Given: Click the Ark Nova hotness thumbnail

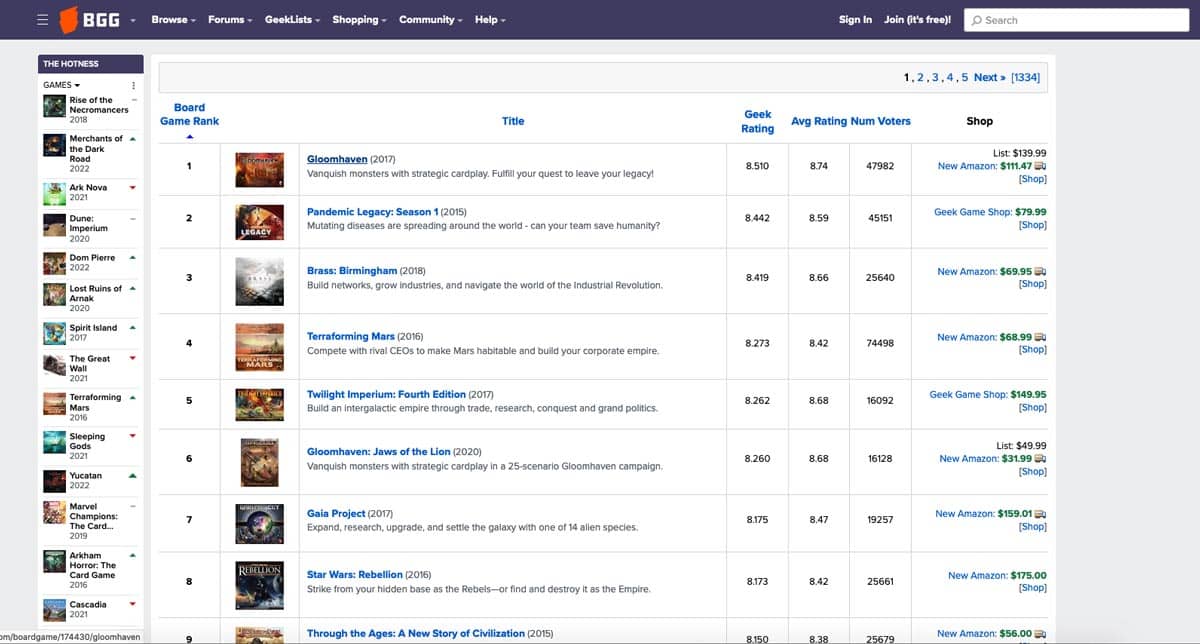Looking at the screenshot, I should click(54, 192).
